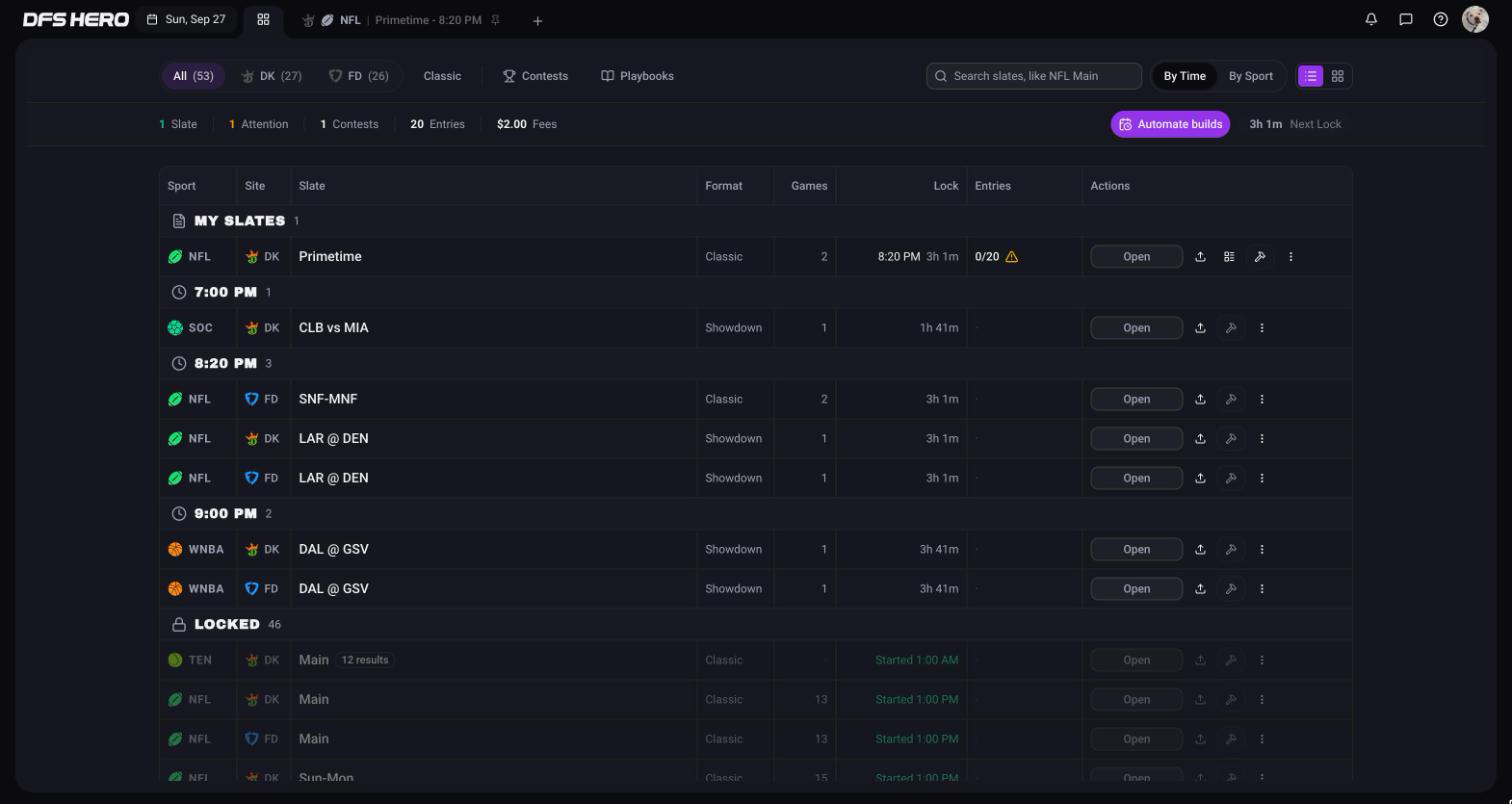Click the Lock column header
Screen dimensions: 1512x804
pos(945,186)
